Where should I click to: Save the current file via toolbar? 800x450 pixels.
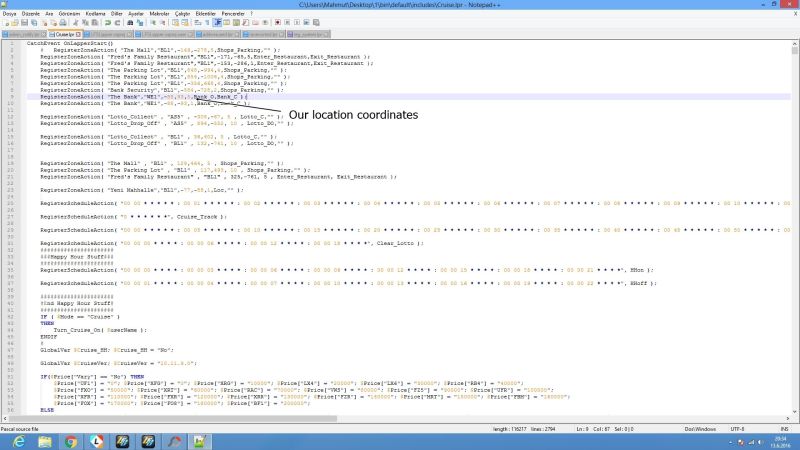tap(24, 22)
